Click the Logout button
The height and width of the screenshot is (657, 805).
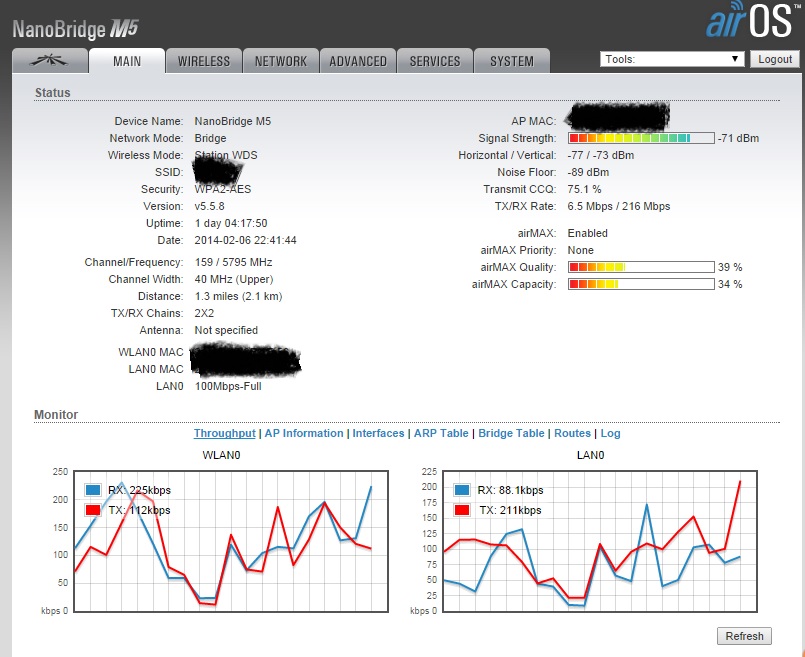pos(775,59)
